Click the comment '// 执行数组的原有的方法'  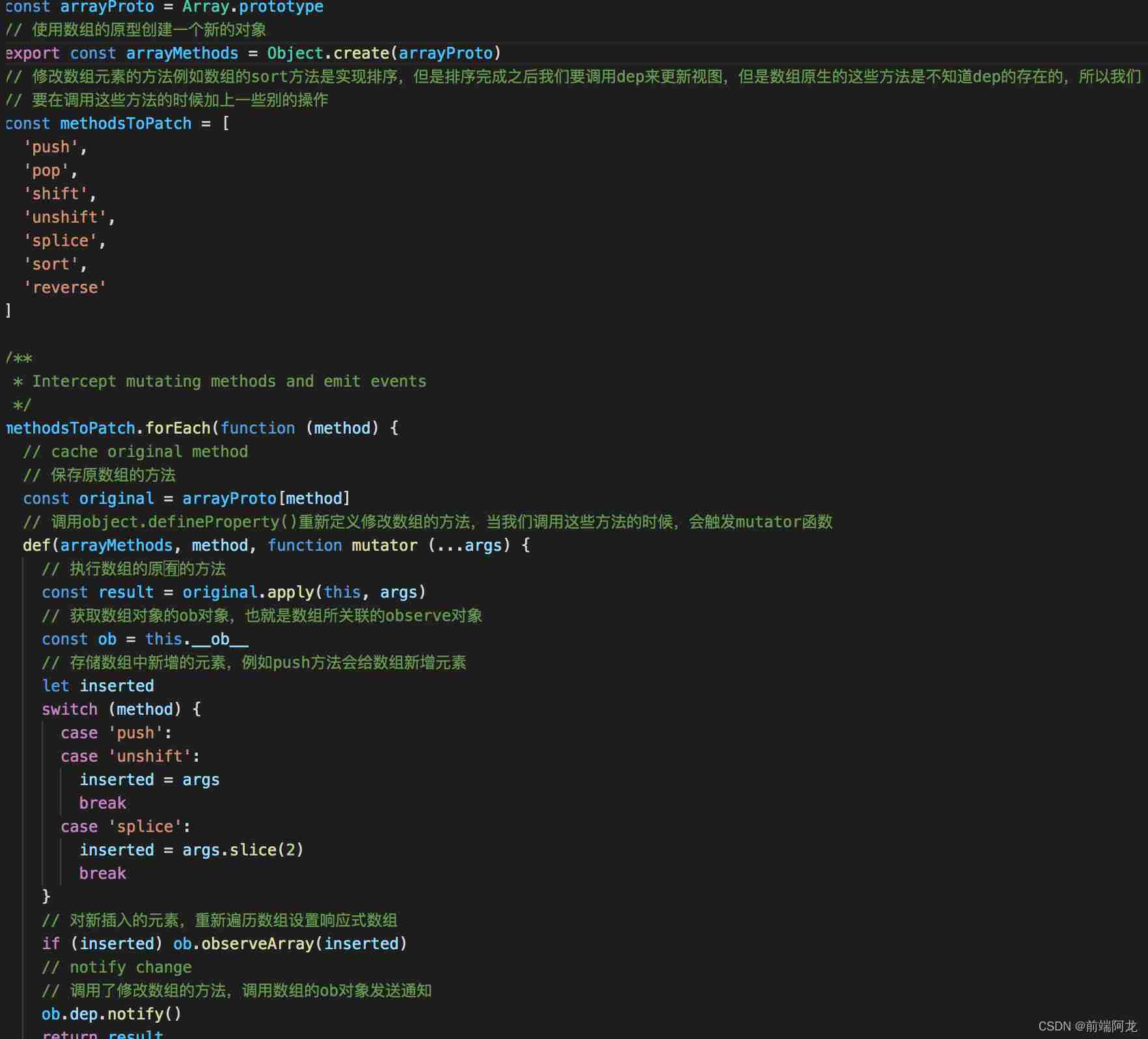(134, 569)
